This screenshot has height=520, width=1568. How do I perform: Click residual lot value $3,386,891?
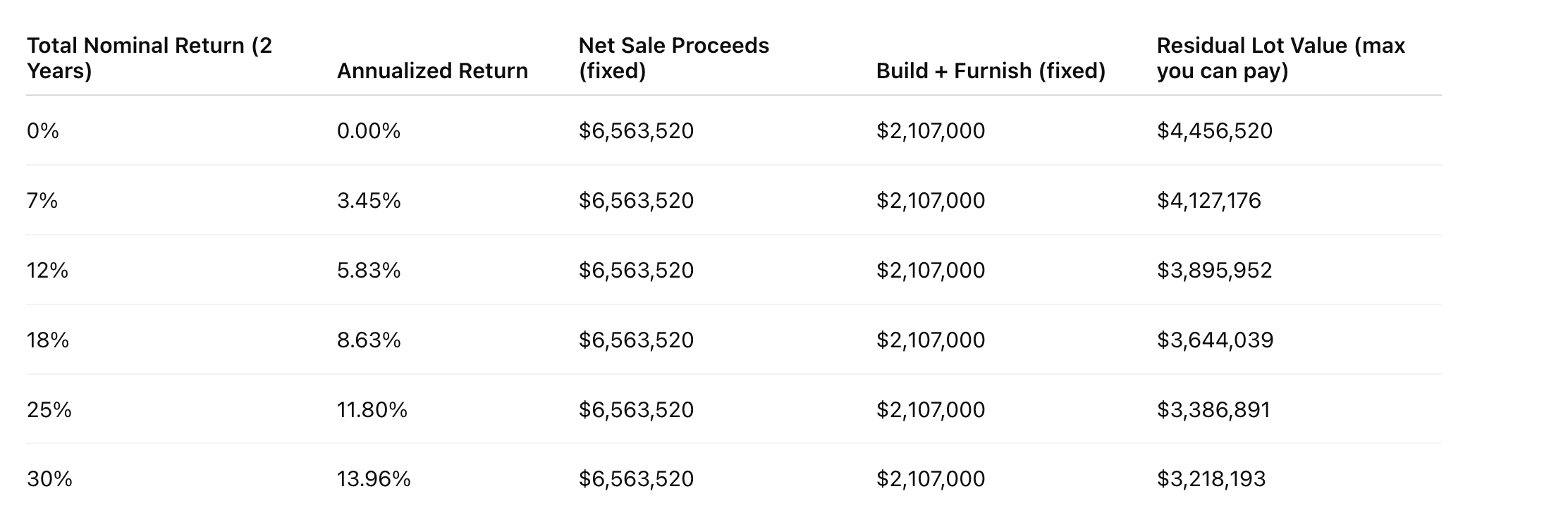[x=1213, y=410]
